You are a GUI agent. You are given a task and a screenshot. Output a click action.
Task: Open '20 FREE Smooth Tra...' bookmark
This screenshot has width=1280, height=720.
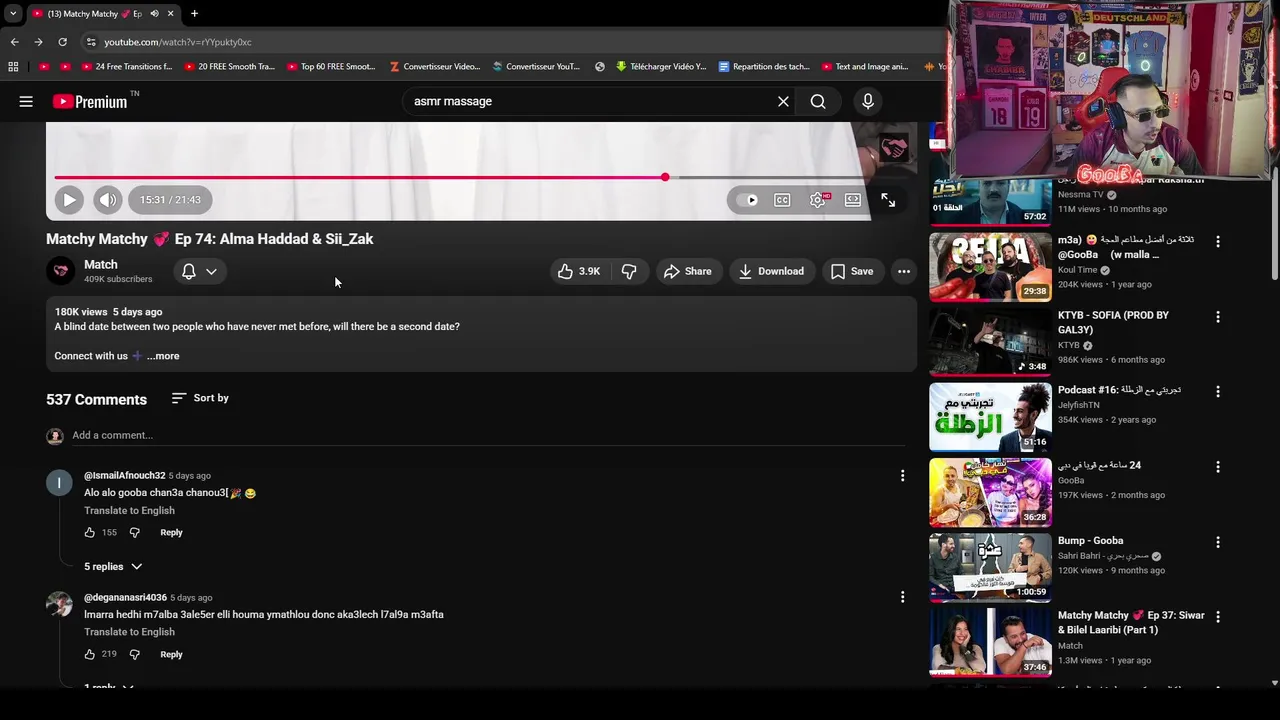(228, 67)
